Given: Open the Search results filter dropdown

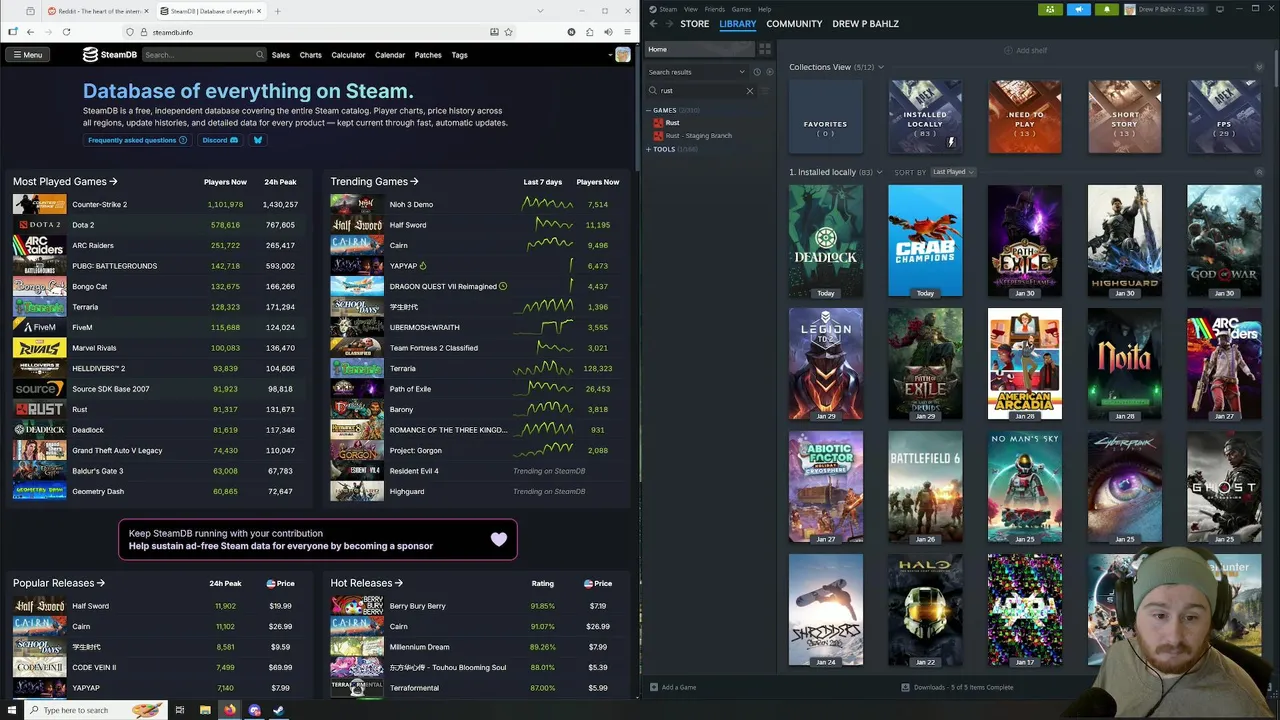Looking at the screenshot, I should point(696,72).
